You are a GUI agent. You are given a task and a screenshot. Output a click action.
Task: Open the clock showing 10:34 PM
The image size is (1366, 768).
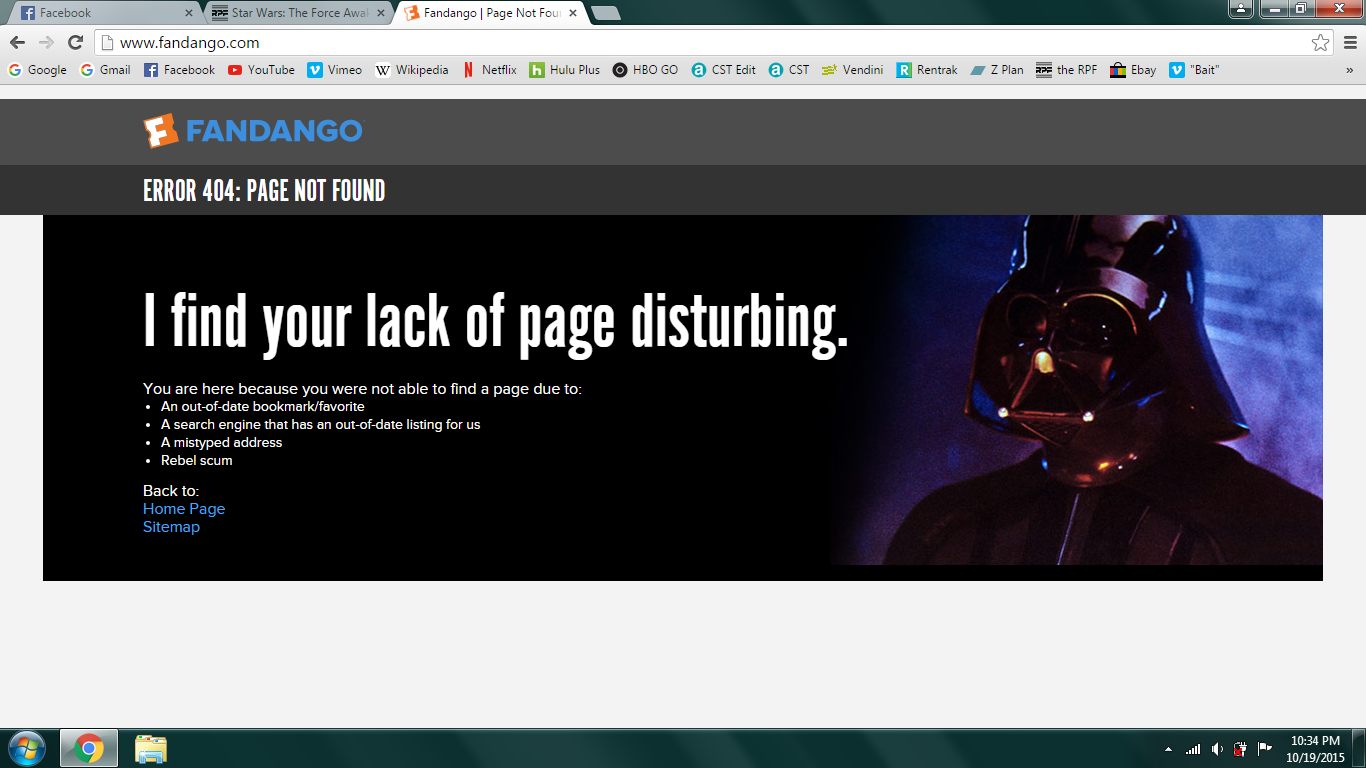tap(1315, 749)
